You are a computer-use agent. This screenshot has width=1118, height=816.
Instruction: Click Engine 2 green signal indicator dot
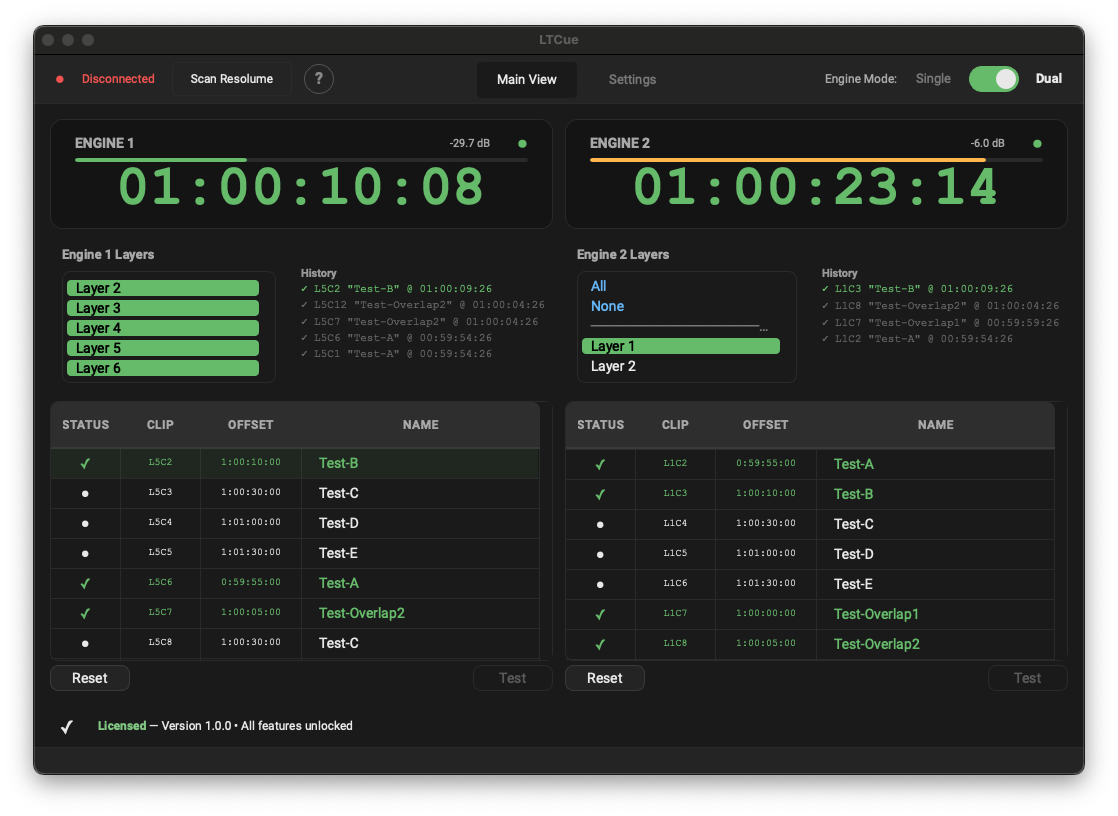pos(1037,144)
